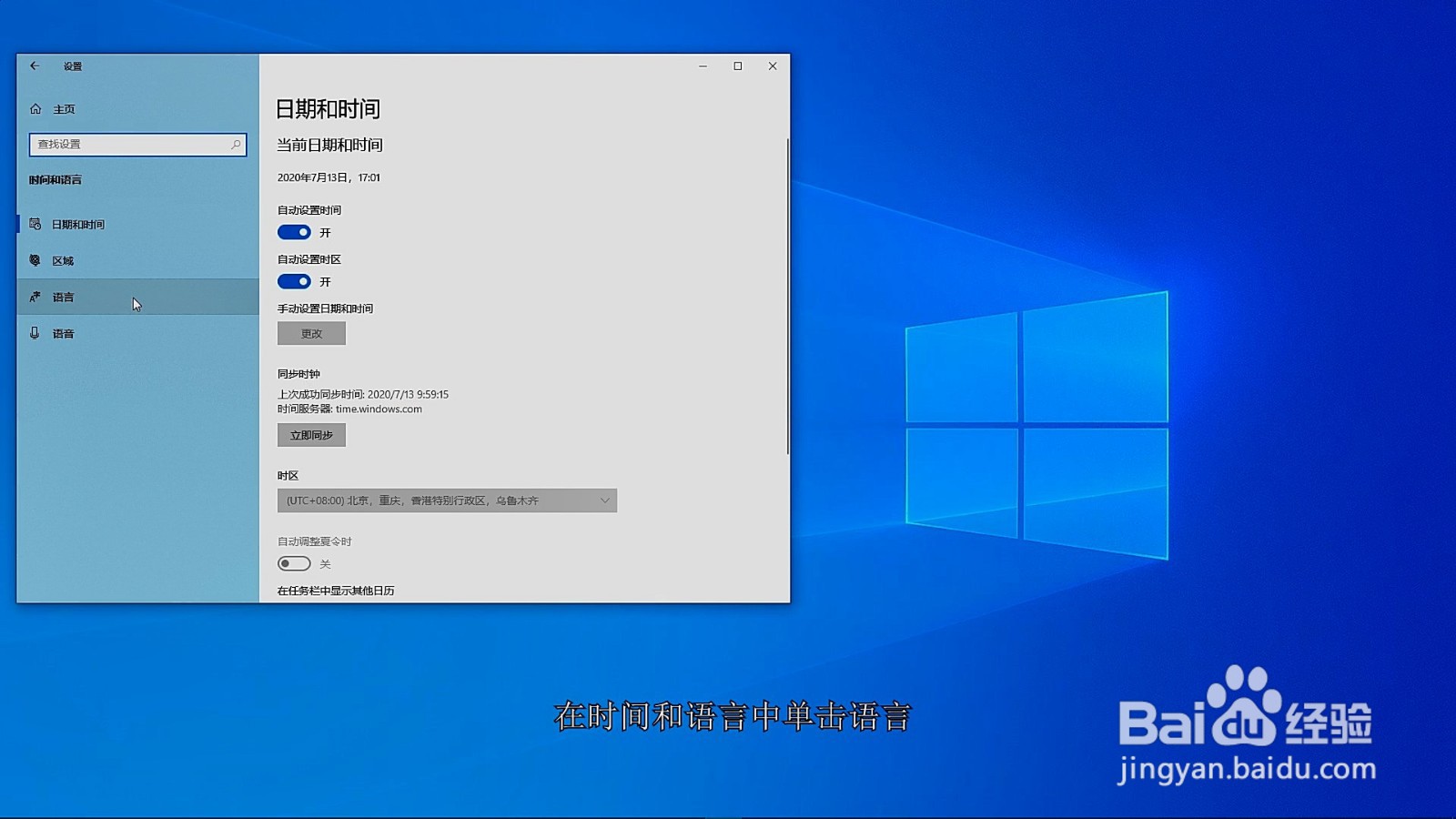Click the back arrow in Settings
Image resolution: width=1456 pixels, height=819 pixels.
pyautogui.click(x=35, y=66)
